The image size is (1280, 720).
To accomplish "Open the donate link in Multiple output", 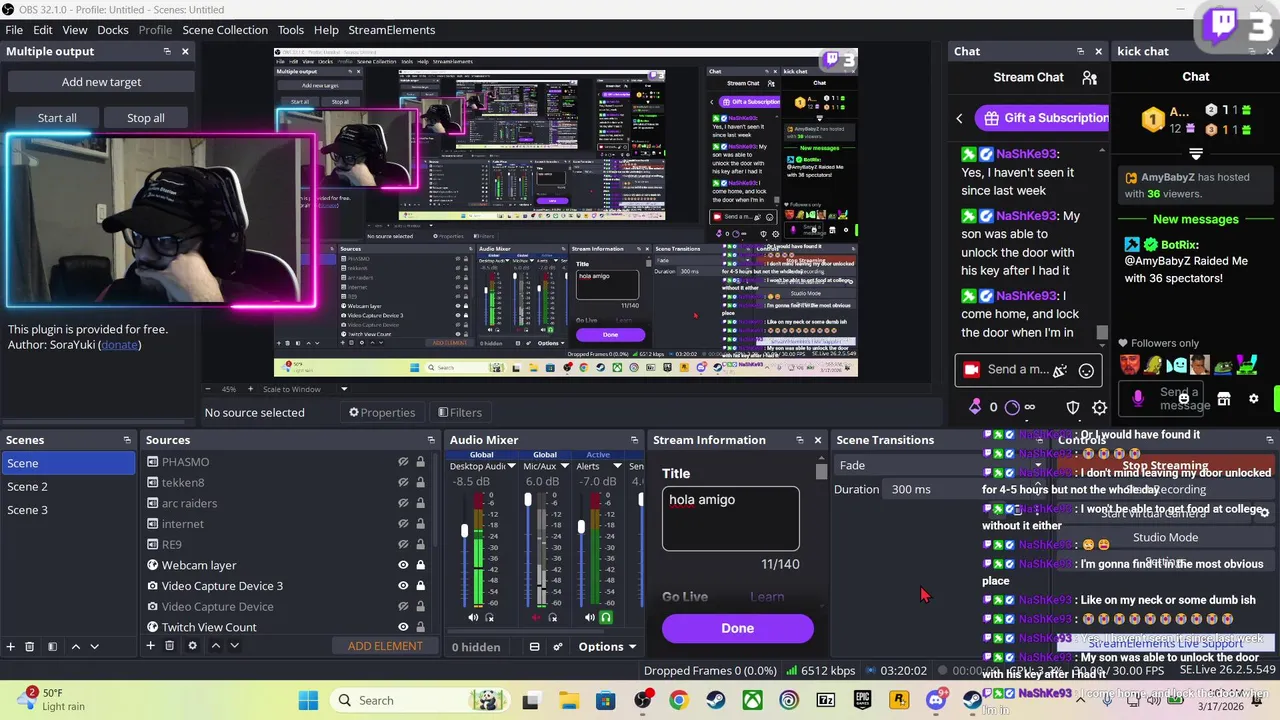I will point(120,345).
